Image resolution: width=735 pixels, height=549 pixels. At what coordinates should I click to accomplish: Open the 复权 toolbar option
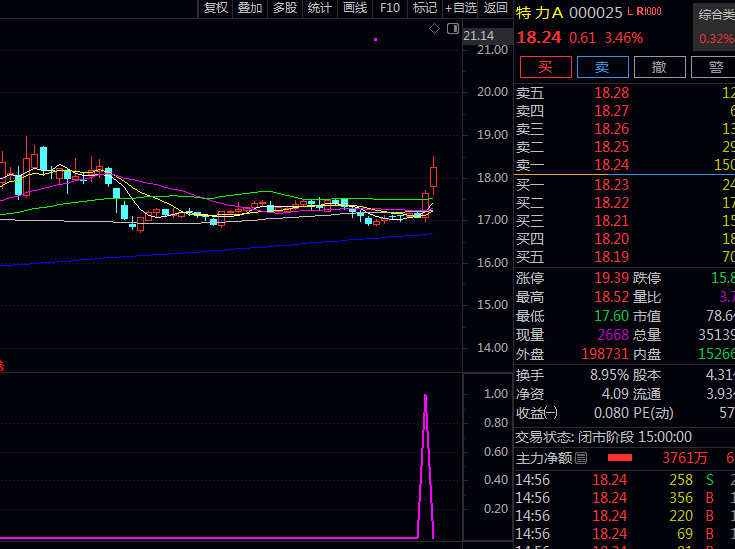[216, 8]
